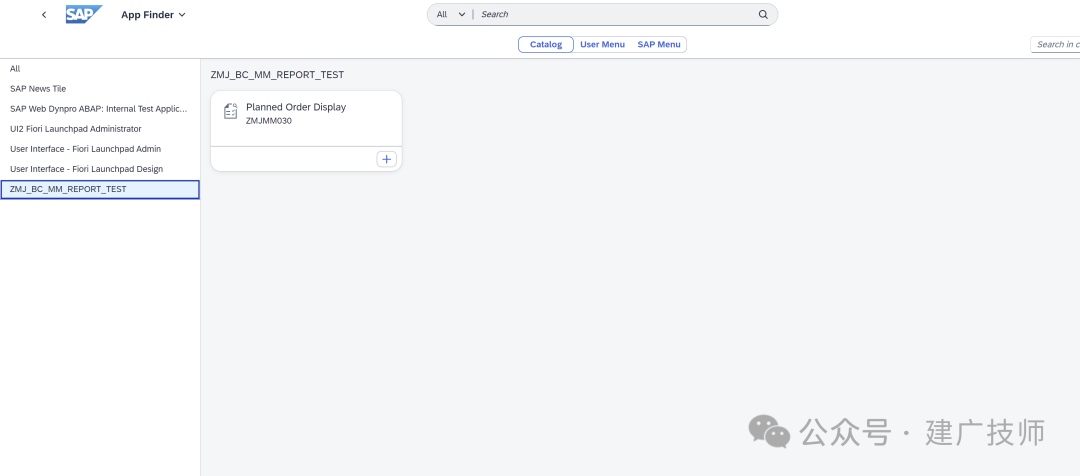Open the SAP logo home
Screen dimensions: 1080x476
tap(84, 14)
